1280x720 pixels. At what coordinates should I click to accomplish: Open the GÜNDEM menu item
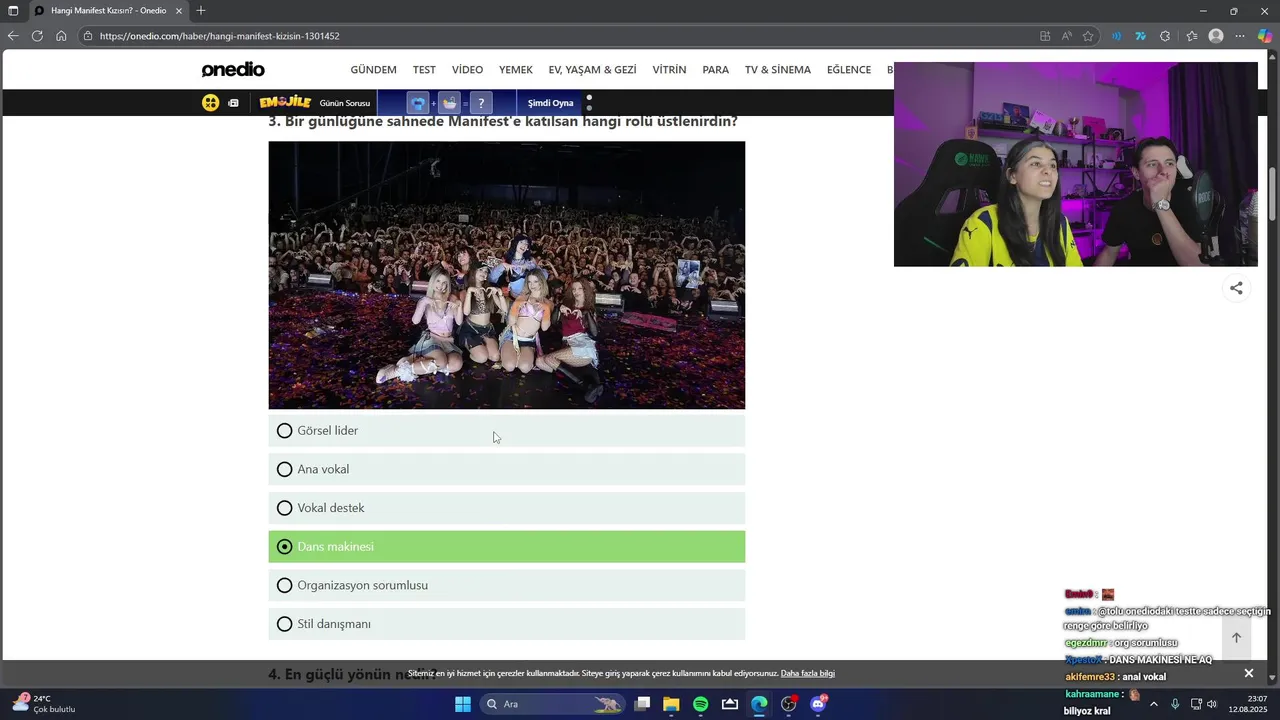pos(373,70)
